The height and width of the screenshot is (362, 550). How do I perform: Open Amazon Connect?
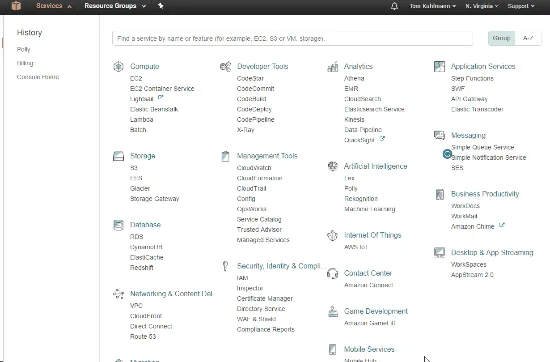pos(369,285)
